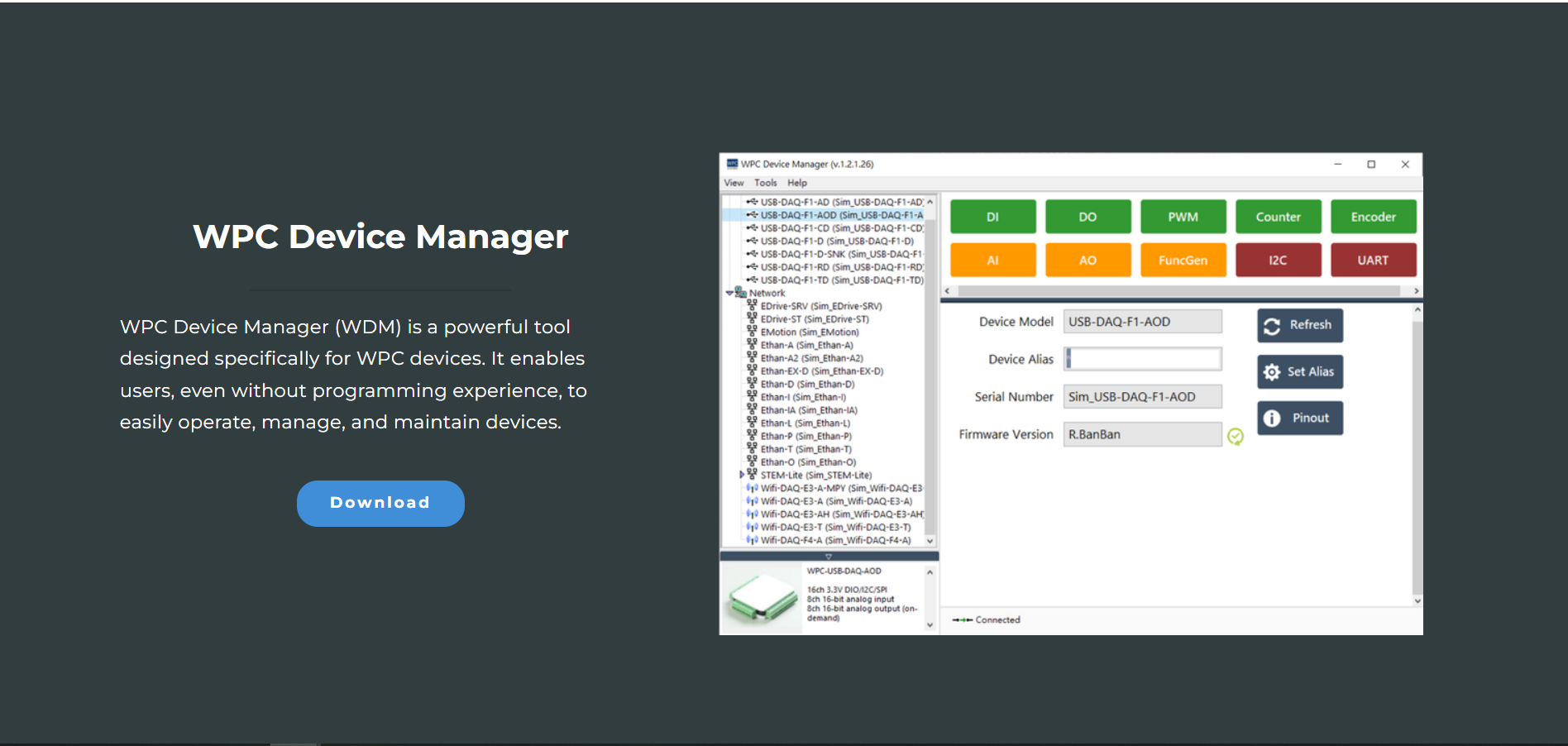Click inside the Device Alias field
This screenshot has height=746, width=1568.
[1141, 358]
